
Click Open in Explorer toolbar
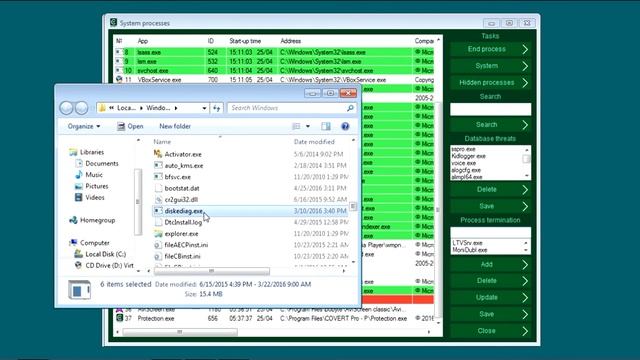130,127
